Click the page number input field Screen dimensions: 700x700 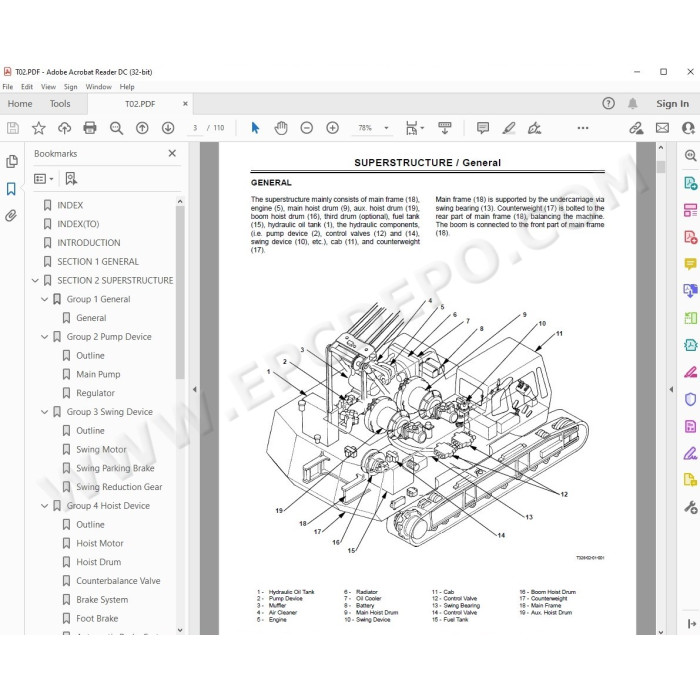click(x=195, y=128)
